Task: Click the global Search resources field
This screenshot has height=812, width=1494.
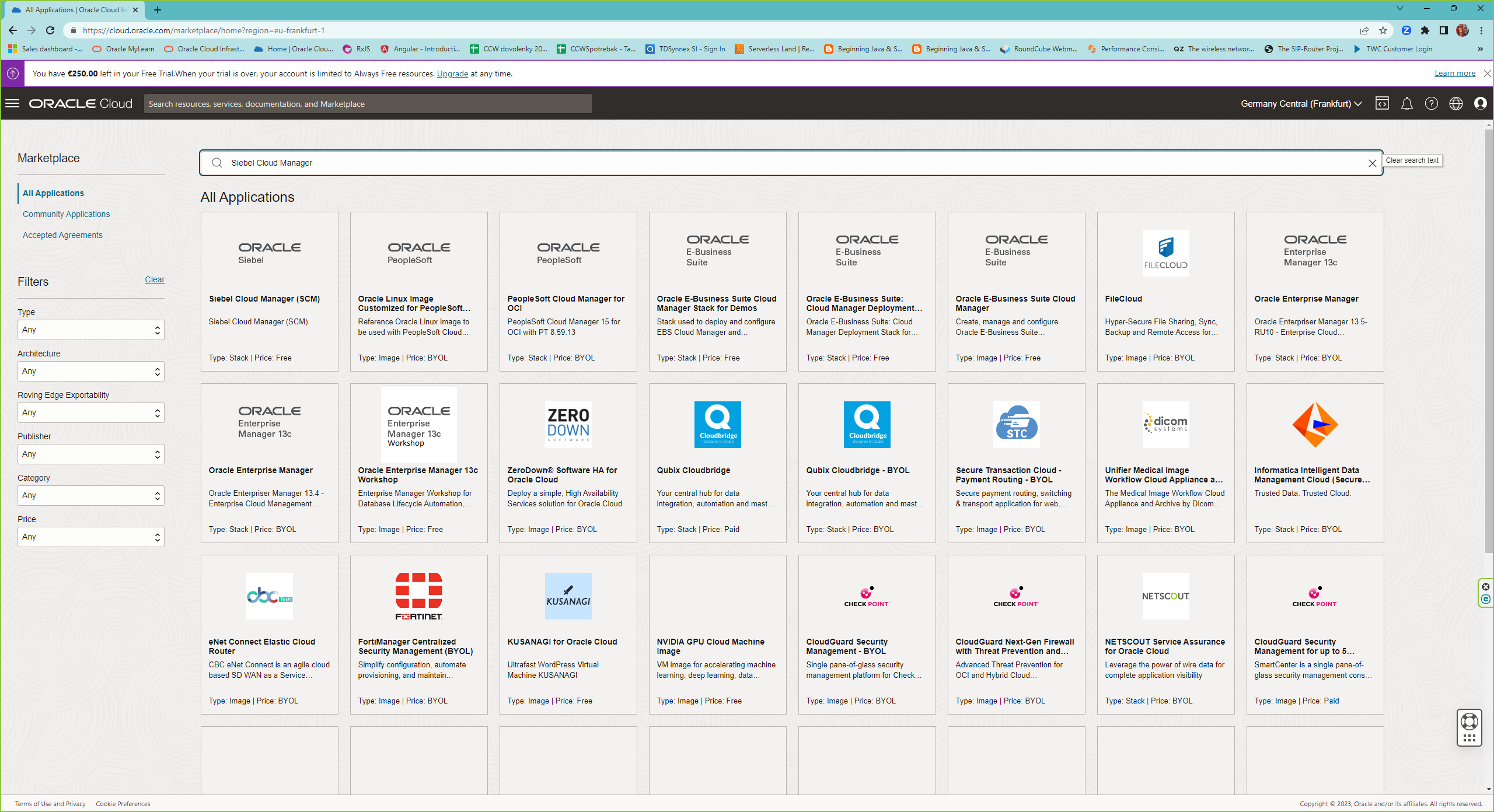Action: [x=368, y=104]
